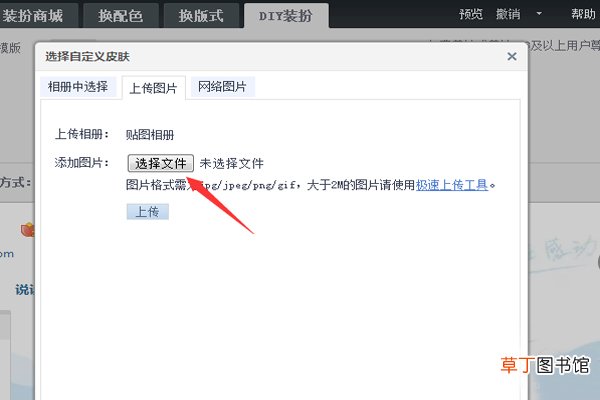Switch to the 换版式 tab

click(x=201, y=16)
